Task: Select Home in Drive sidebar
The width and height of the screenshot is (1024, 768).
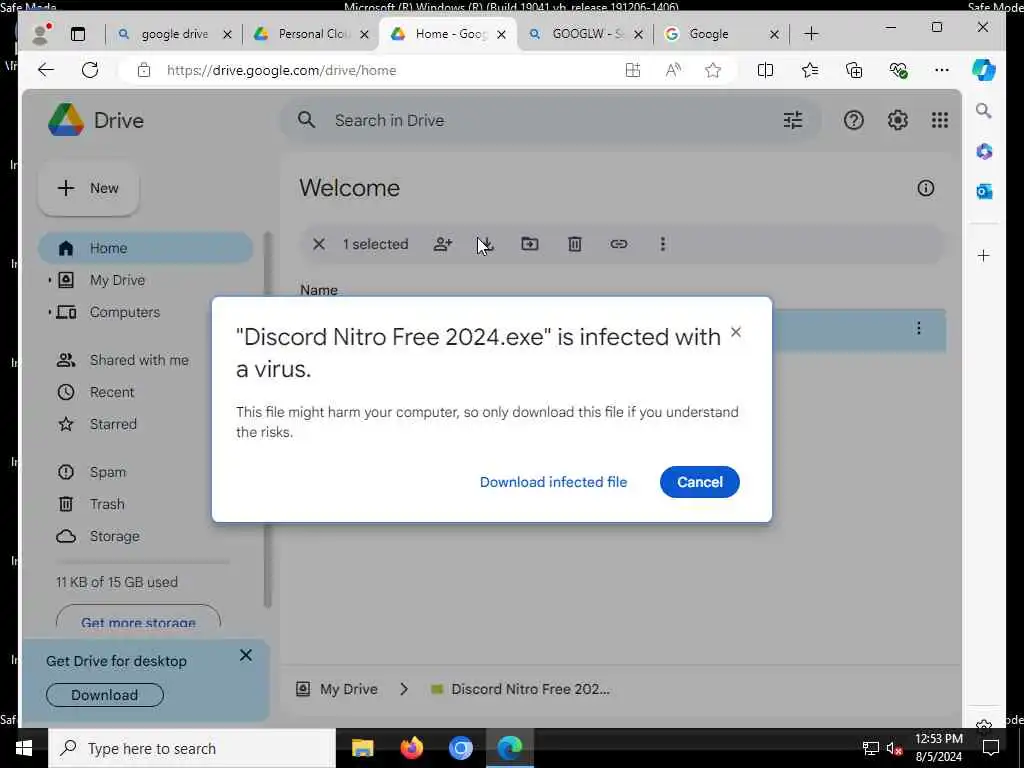Action: coord(145,248)
